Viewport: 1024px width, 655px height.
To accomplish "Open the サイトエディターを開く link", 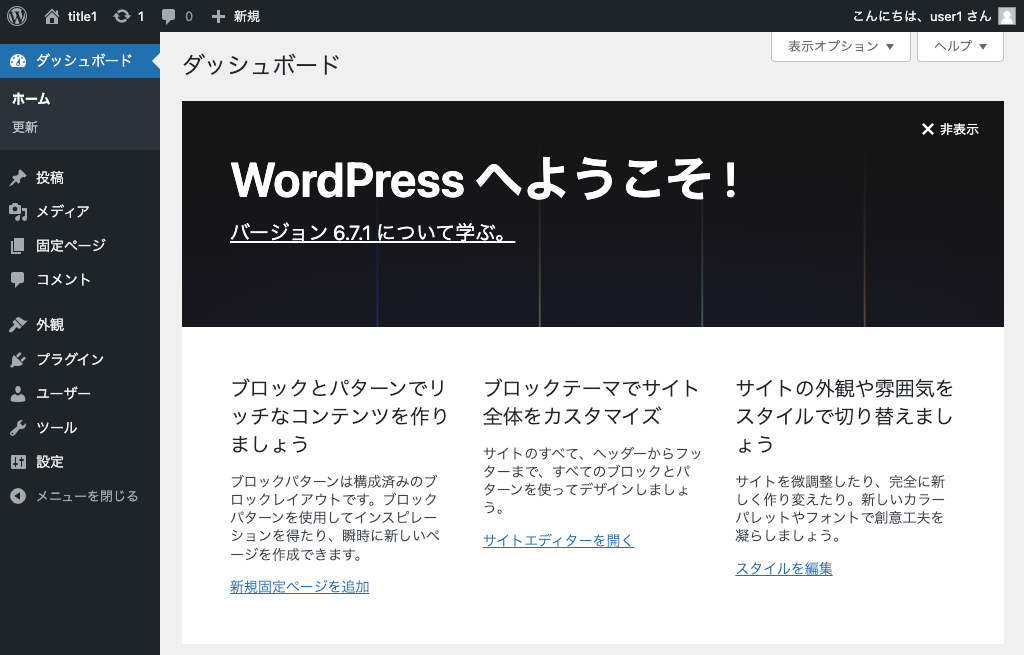I will click(x=558, y=541).
